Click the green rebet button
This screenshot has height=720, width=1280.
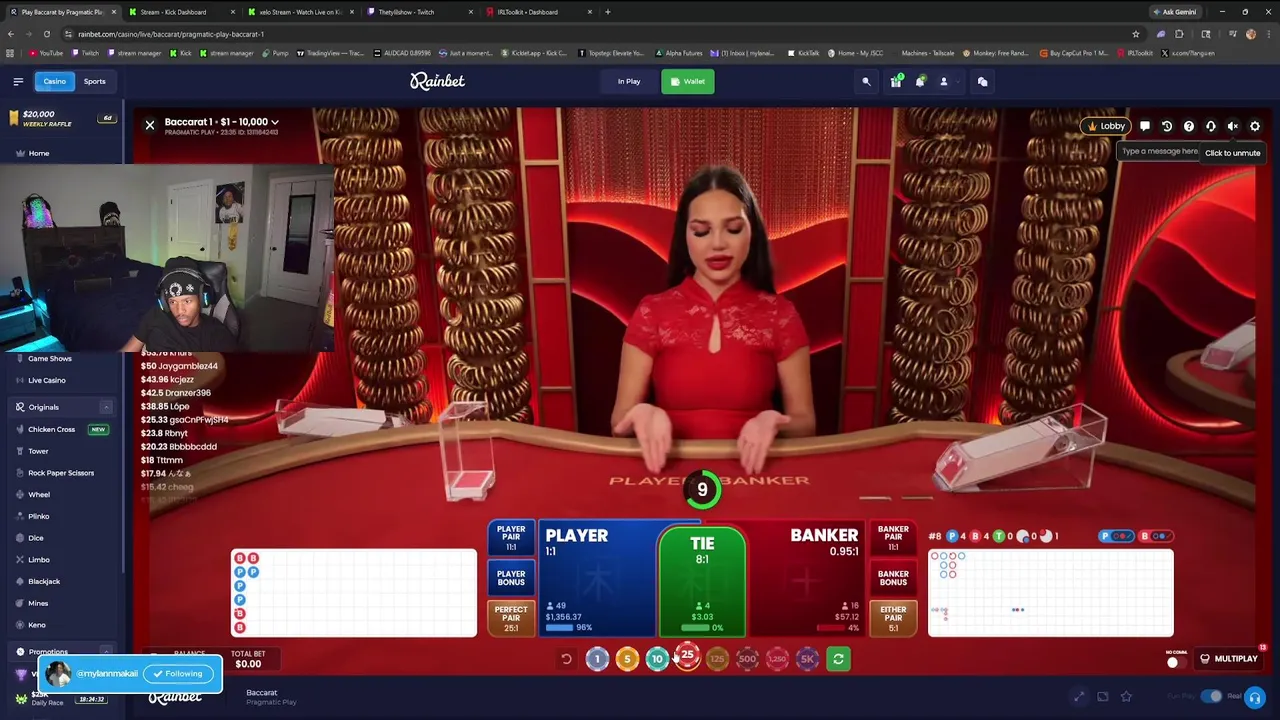coord(838,659)
